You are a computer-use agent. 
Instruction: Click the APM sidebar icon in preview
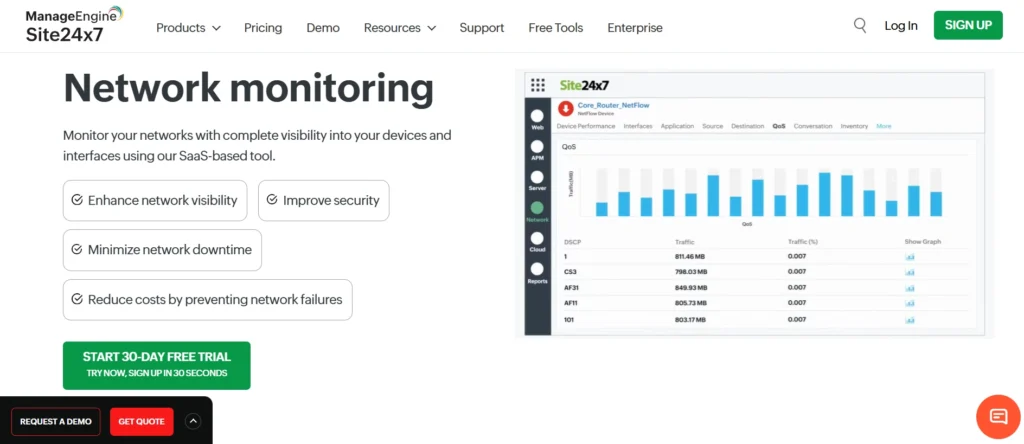point(537,148)
